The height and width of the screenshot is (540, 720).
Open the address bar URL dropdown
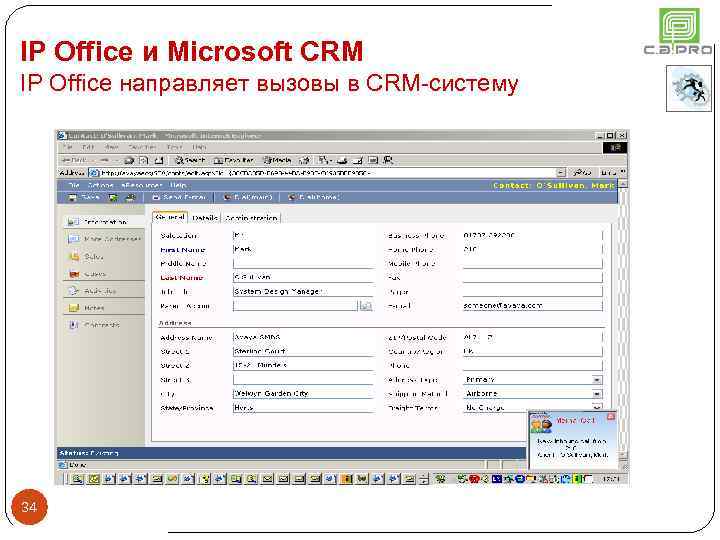[561, 173]
